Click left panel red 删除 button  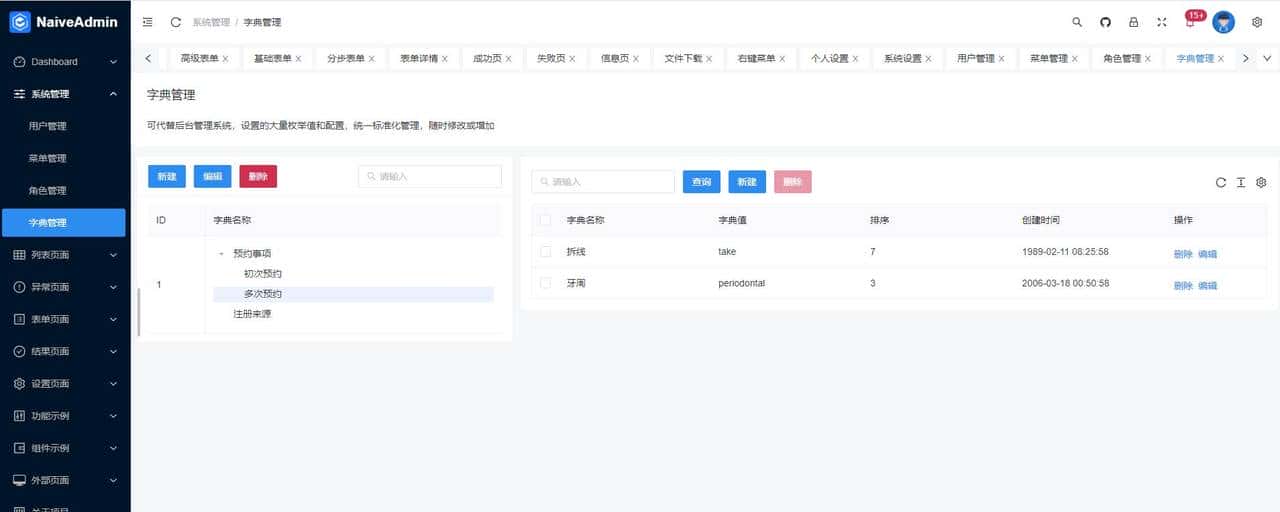(x=258, y=176)
